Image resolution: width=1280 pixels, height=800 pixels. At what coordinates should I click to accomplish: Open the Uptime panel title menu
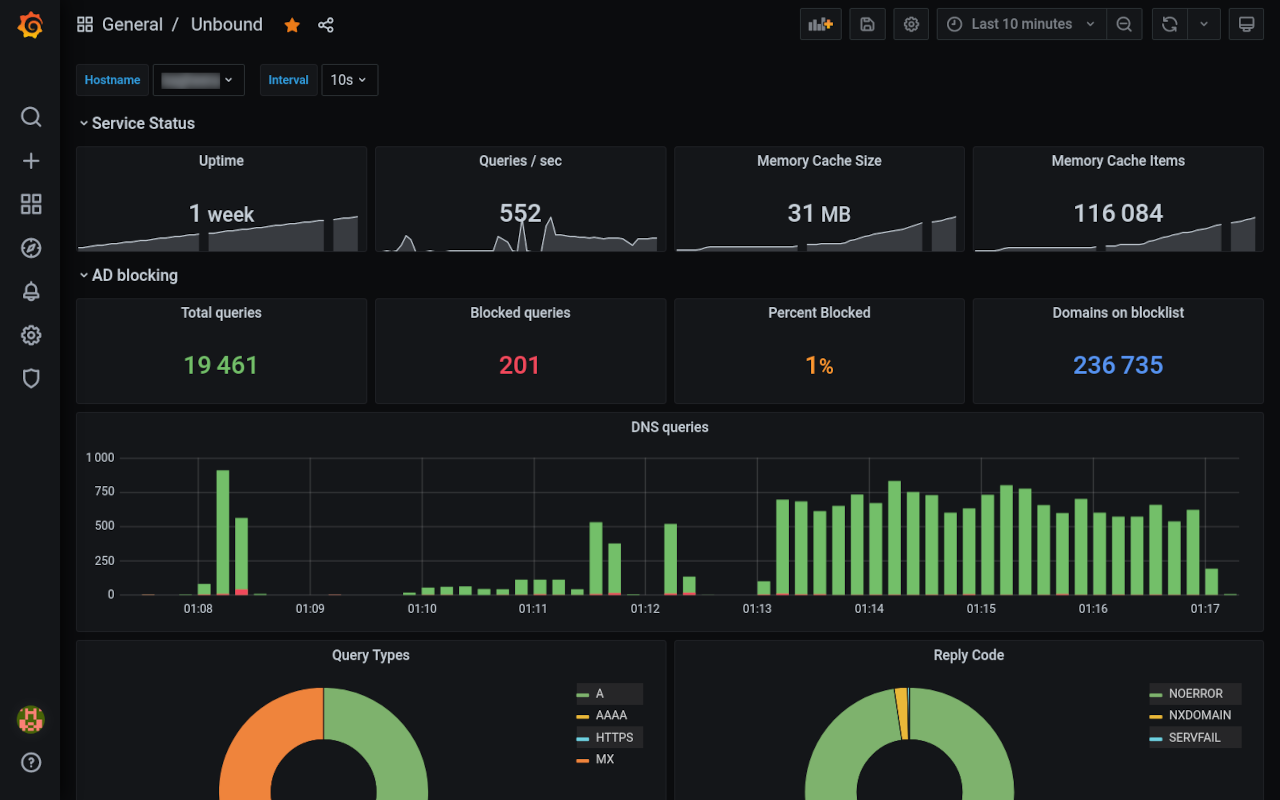[x=221, y=161]
